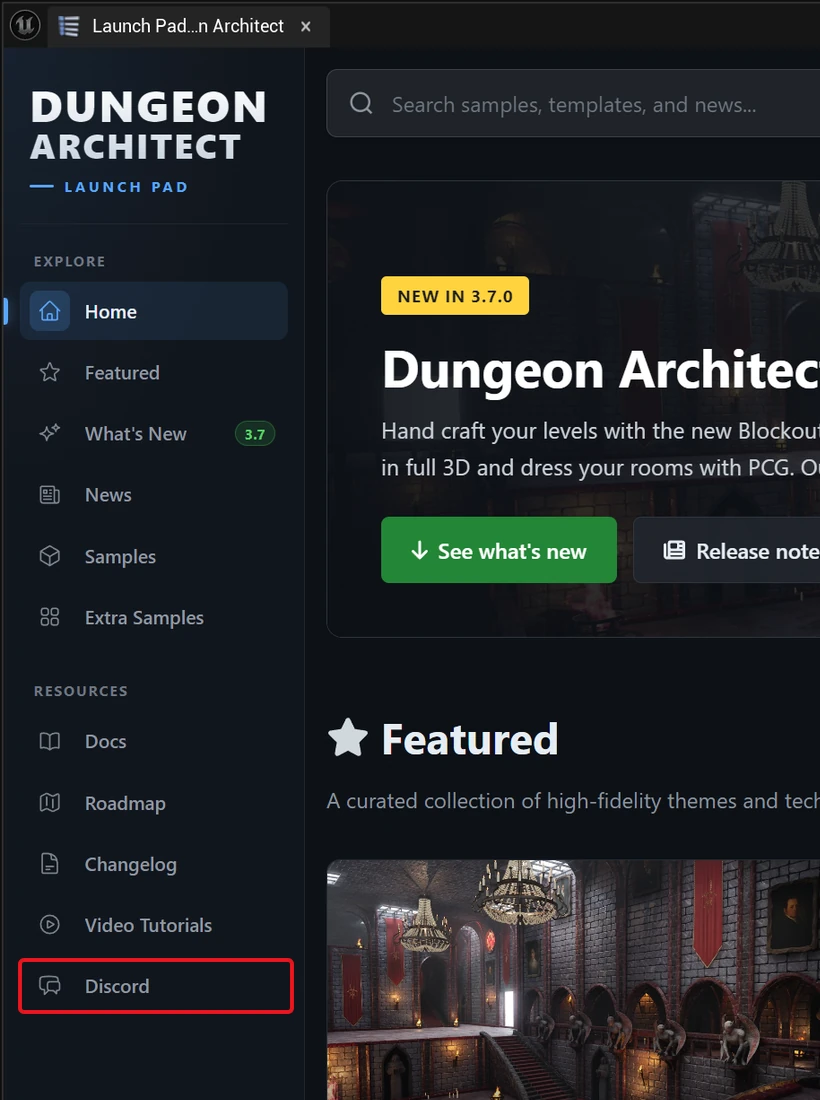The image size is (820, 1100).
Task: Click the Featured star icon in sidebar
Action: point(50,373)
